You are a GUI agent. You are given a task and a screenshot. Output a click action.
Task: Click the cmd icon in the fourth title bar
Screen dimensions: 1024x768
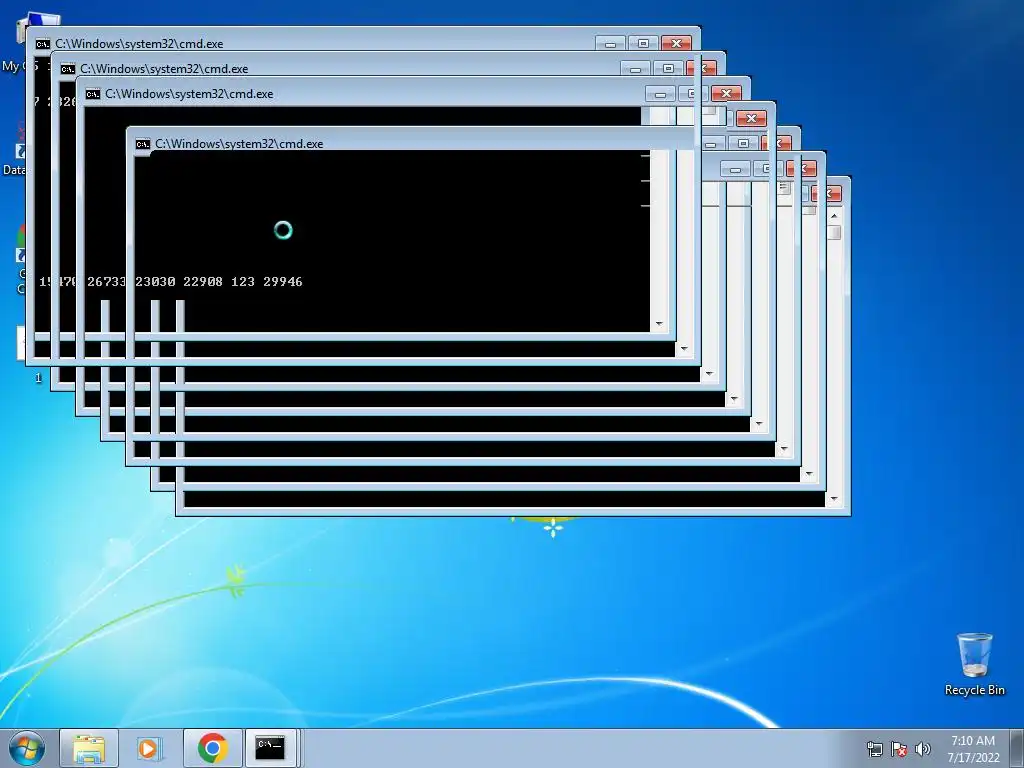[143, 144]
